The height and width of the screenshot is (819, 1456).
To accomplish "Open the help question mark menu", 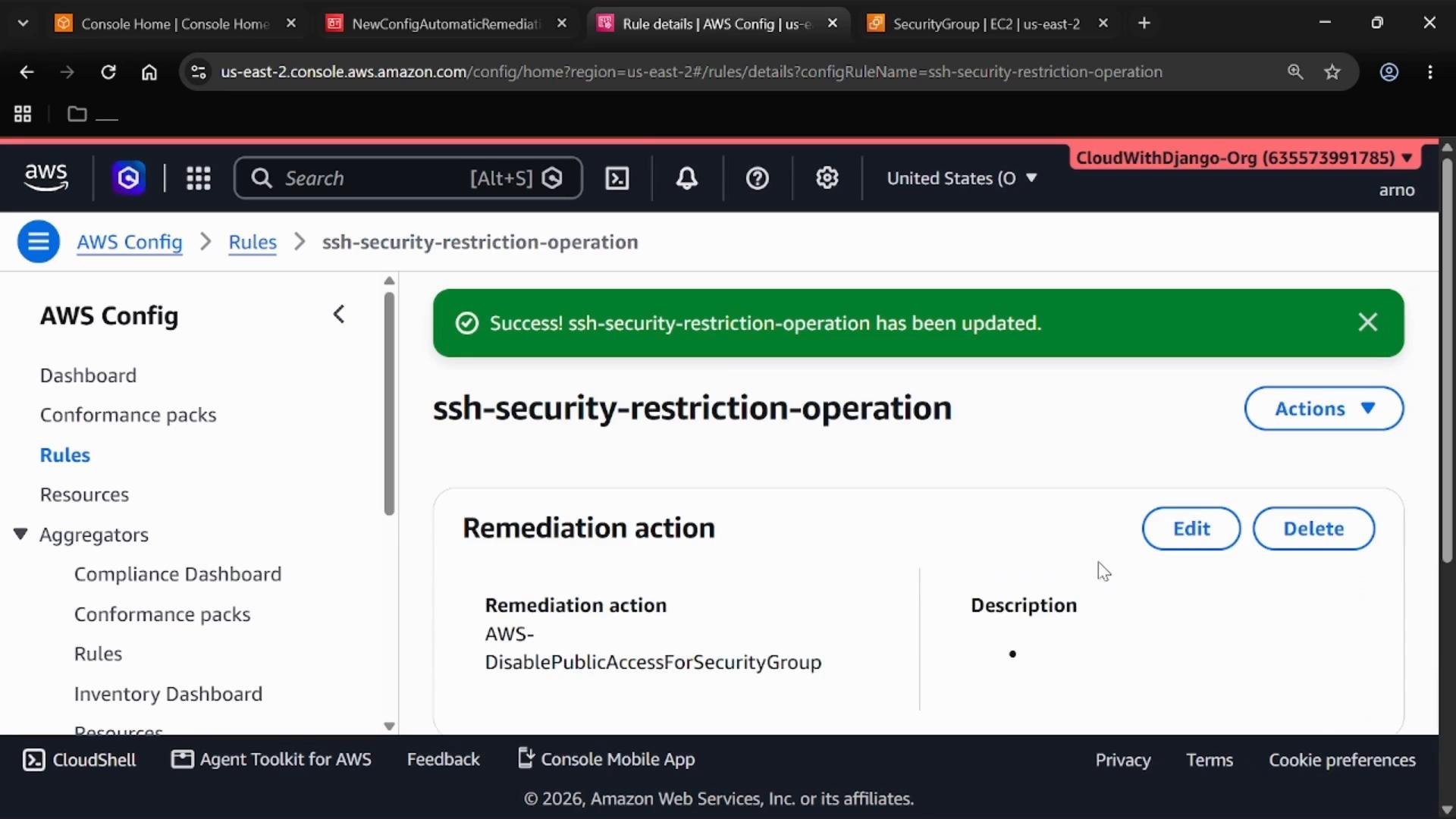I will (x=757, y=178).
